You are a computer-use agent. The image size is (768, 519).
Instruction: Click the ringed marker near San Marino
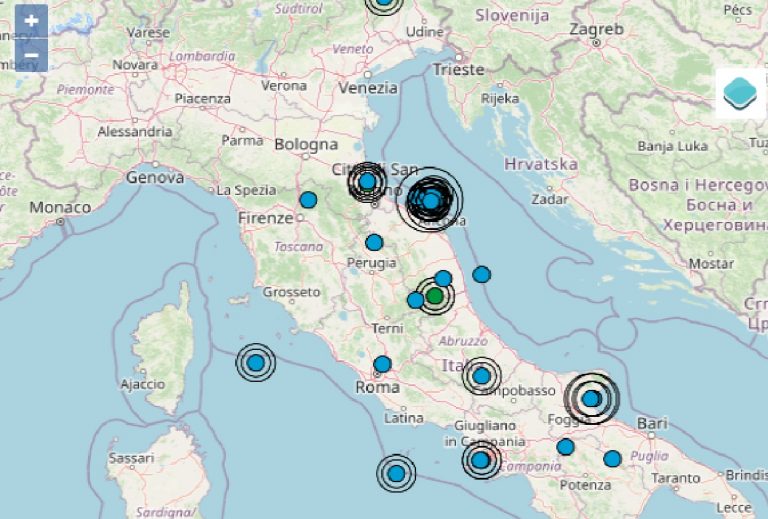[367, 181]
